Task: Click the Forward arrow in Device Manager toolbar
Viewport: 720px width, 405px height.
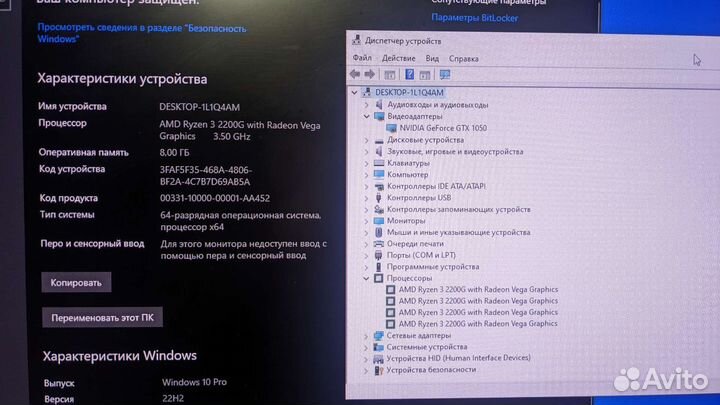Action: coord(370,74)
